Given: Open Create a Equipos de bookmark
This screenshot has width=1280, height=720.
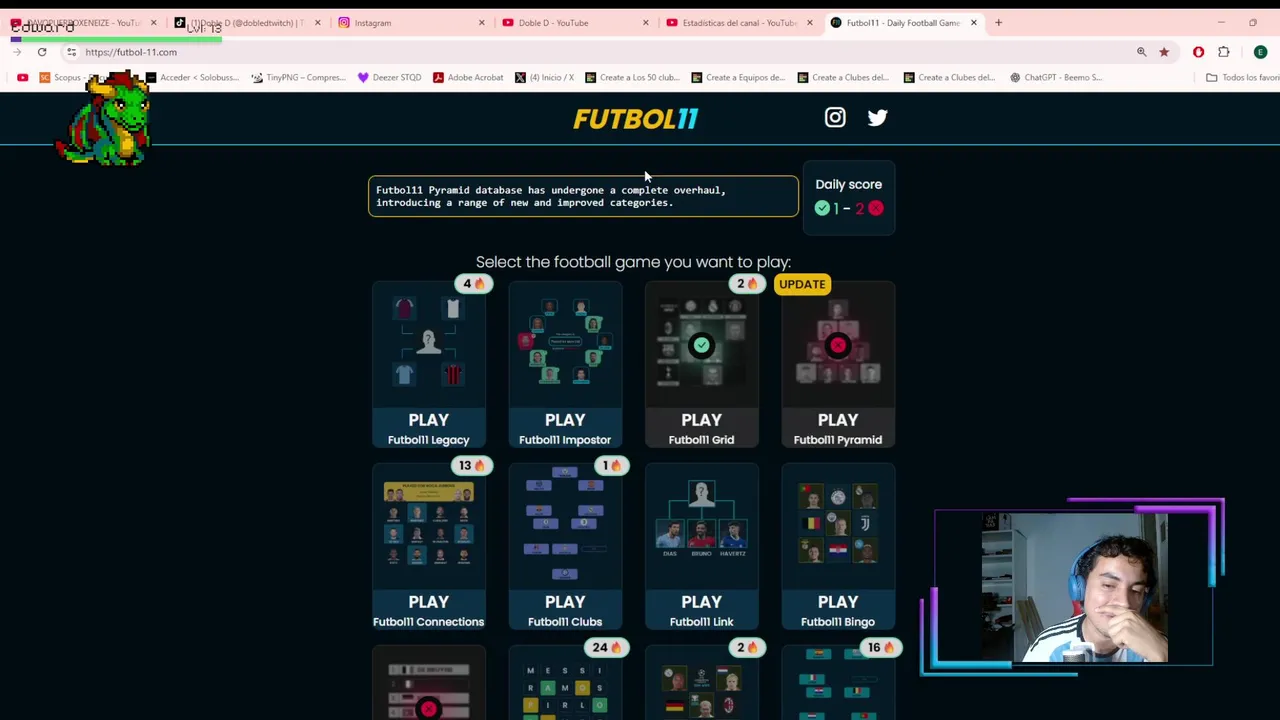Looking at the screenshot, I should tap(738, 77).
